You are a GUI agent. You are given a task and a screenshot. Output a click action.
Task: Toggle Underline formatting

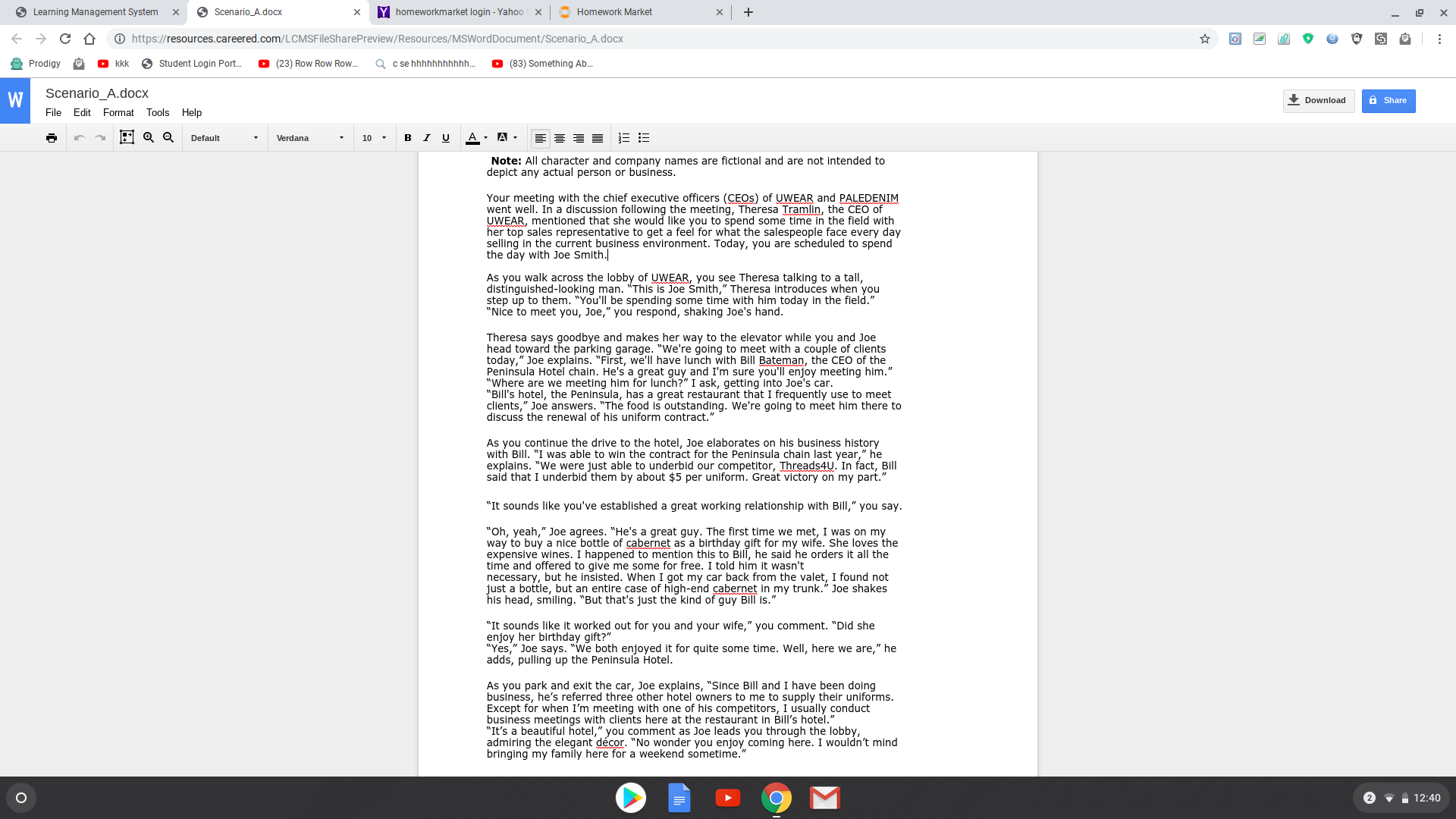pos(446,138)
